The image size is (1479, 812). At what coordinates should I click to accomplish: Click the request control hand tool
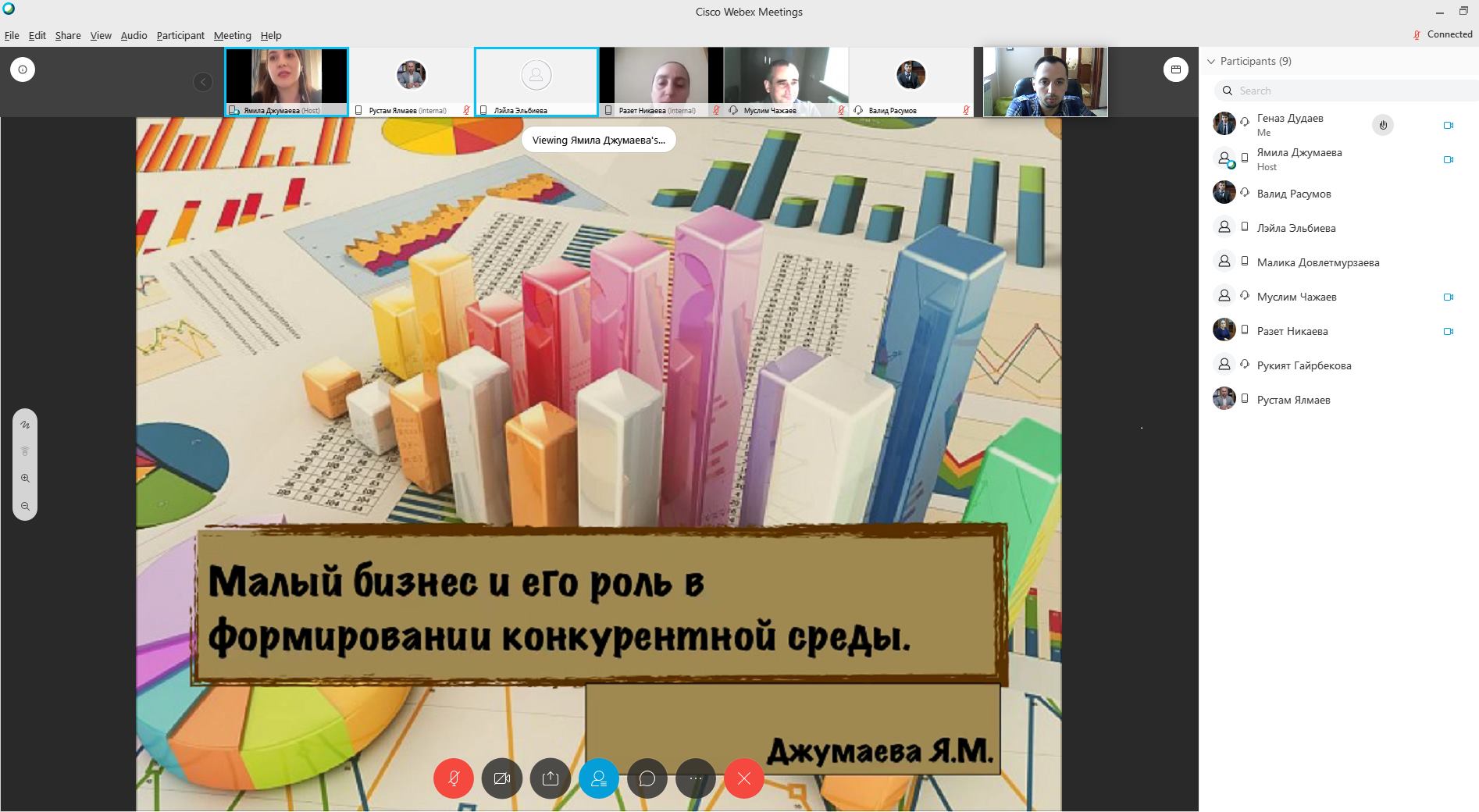[25, 451]
